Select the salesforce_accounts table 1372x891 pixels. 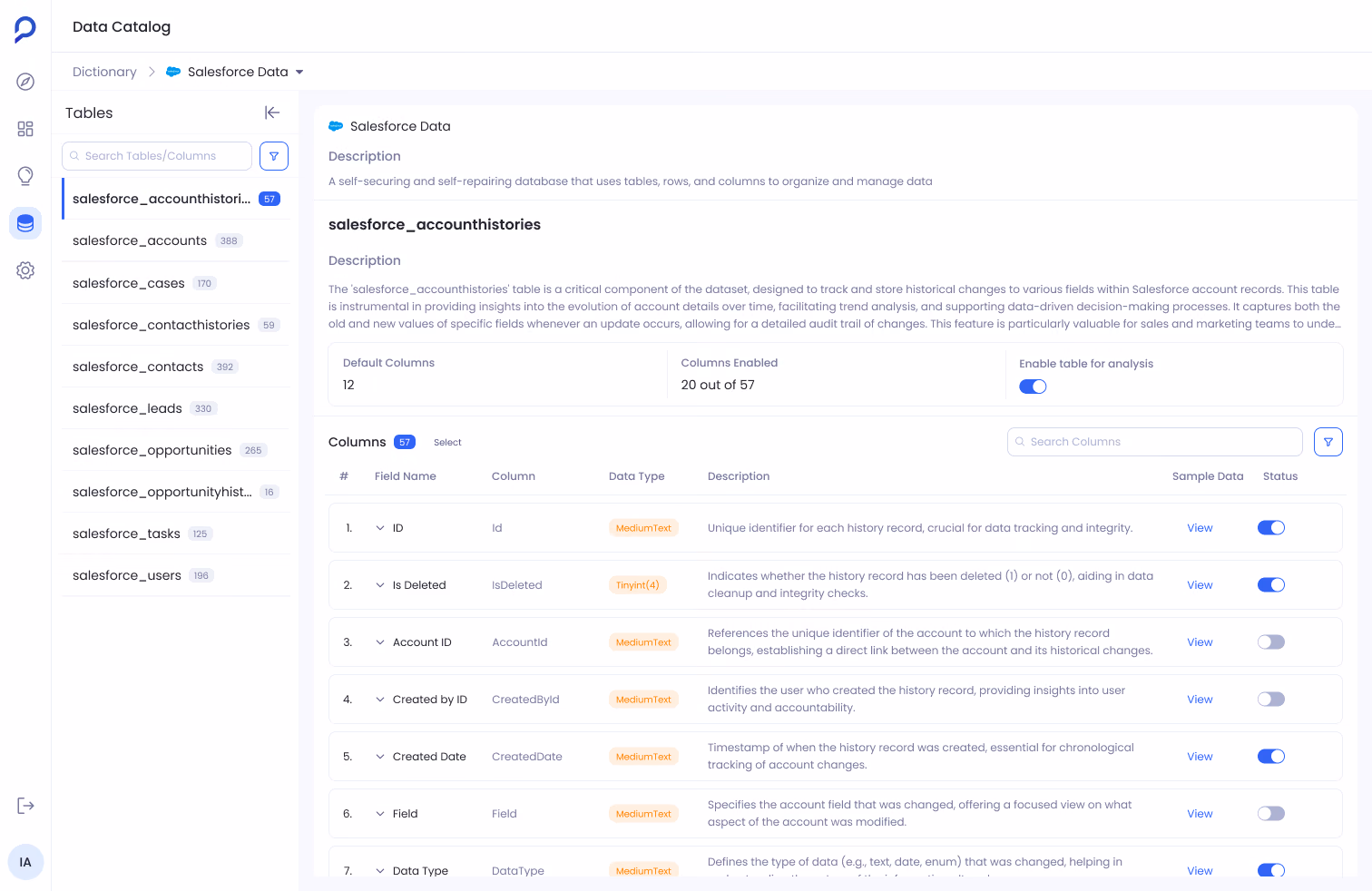[176, 240]
